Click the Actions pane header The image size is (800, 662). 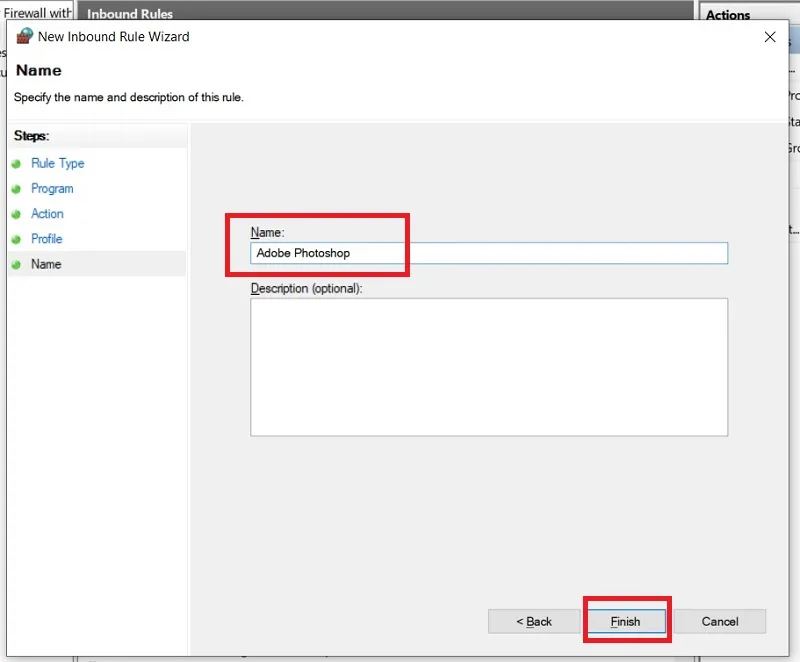click(x=728, y=15)
